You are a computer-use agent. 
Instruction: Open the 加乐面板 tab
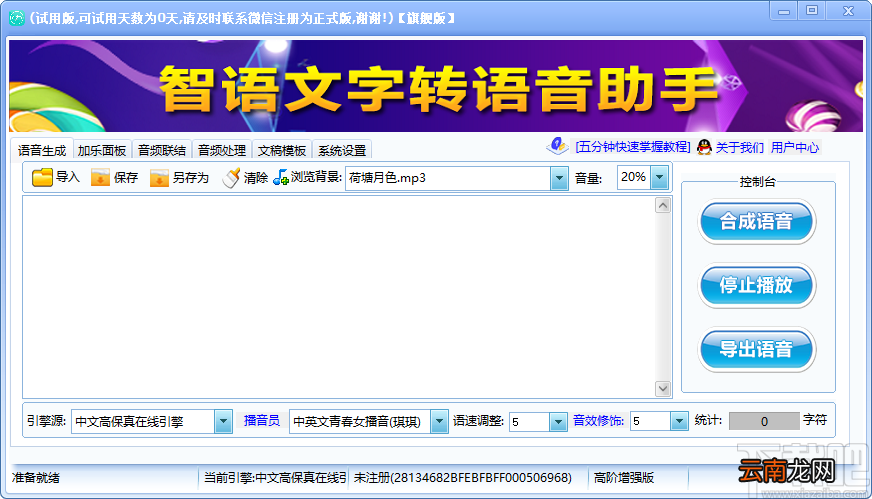click(102, 150)
